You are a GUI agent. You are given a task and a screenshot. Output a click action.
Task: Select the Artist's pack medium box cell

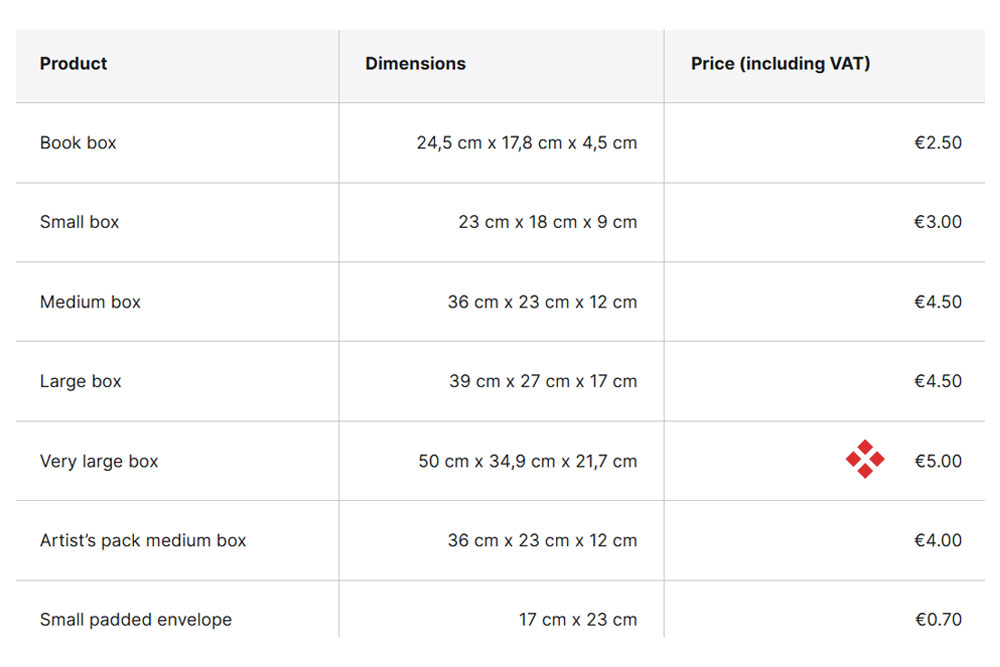pos(143,540)
